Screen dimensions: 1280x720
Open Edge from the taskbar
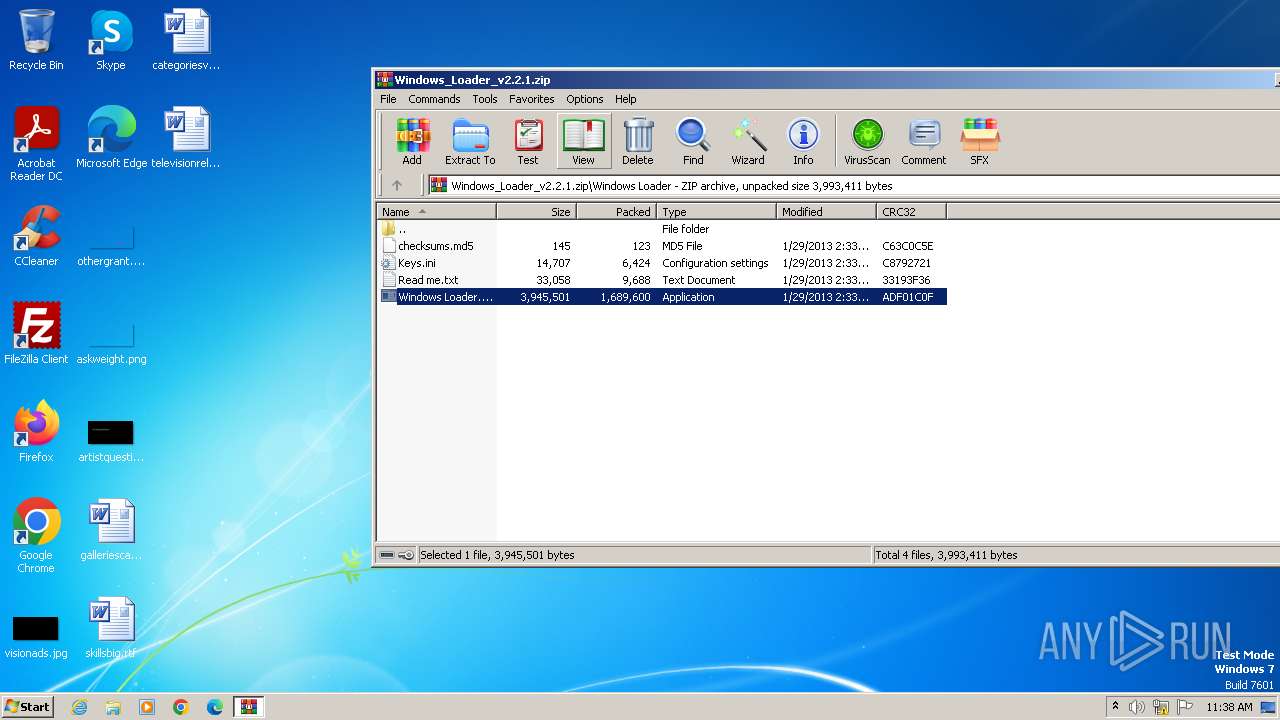click(x=215, y=707)
